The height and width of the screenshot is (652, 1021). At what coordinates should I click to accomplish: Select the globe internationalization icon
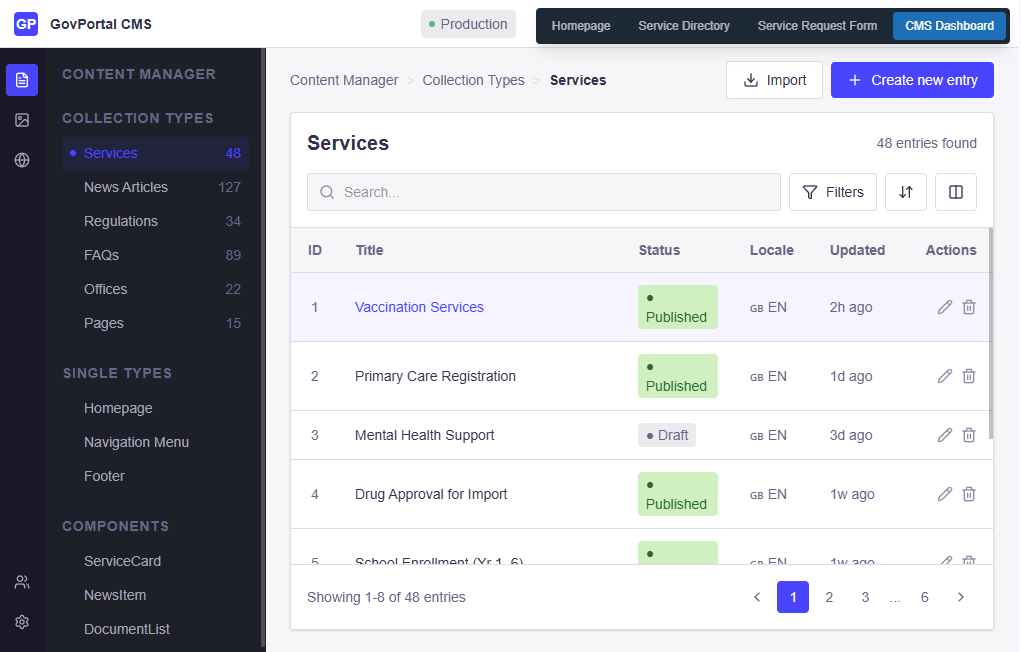point(22,159)
